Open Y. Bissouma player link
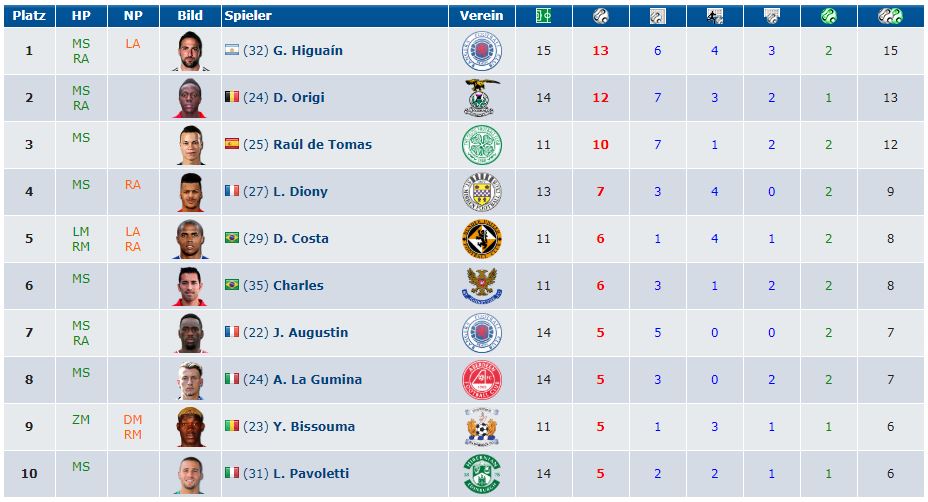The image size is (928, 502). [314, 427]
